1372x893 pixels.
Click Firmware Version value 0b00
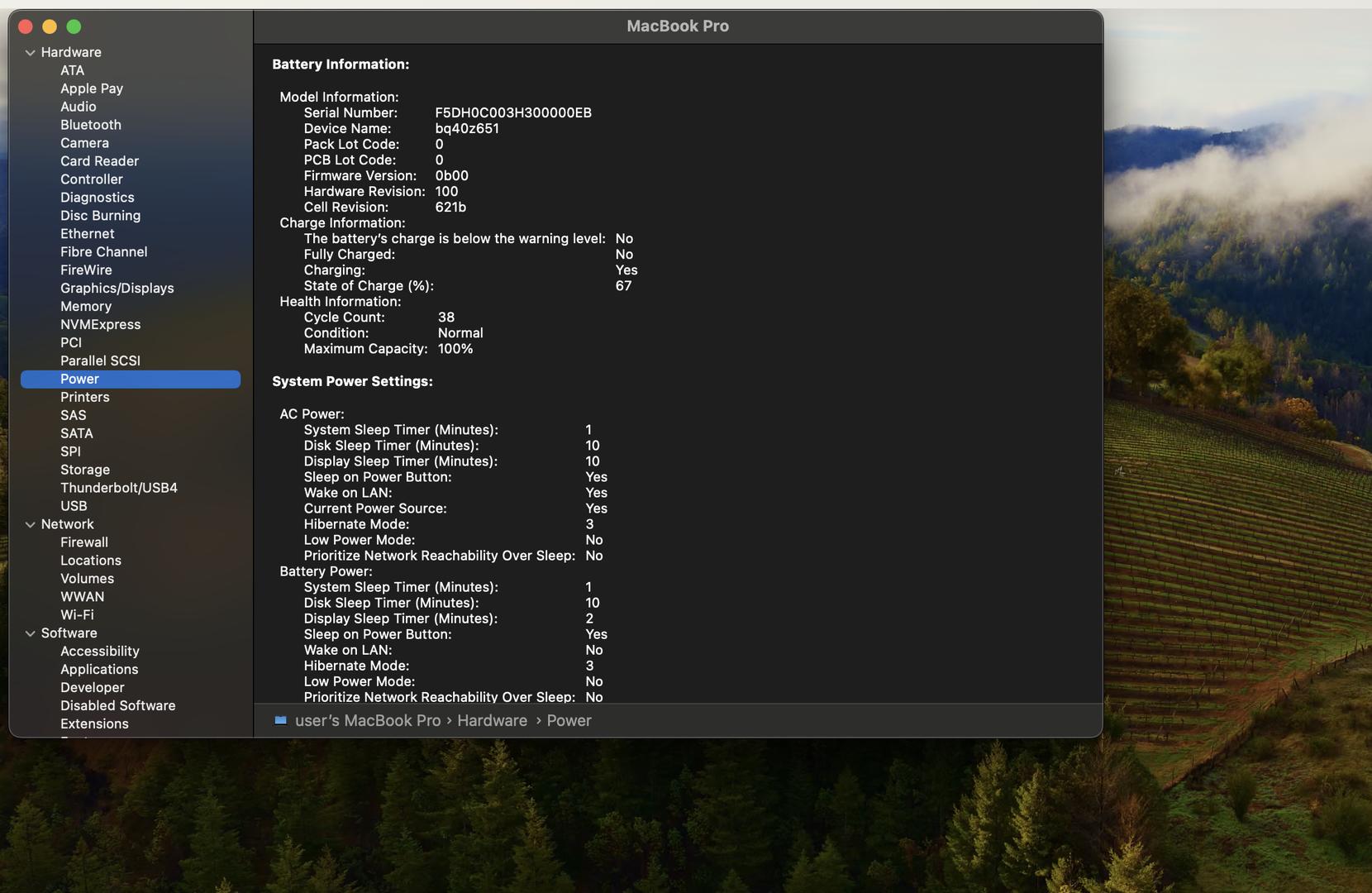click(452, 176)
